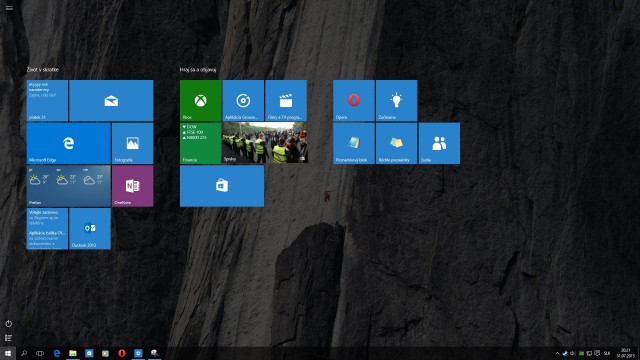Expand the hamburger menu at top left
The width and height of the screenshot is (640, 360).
coord(9,7)
